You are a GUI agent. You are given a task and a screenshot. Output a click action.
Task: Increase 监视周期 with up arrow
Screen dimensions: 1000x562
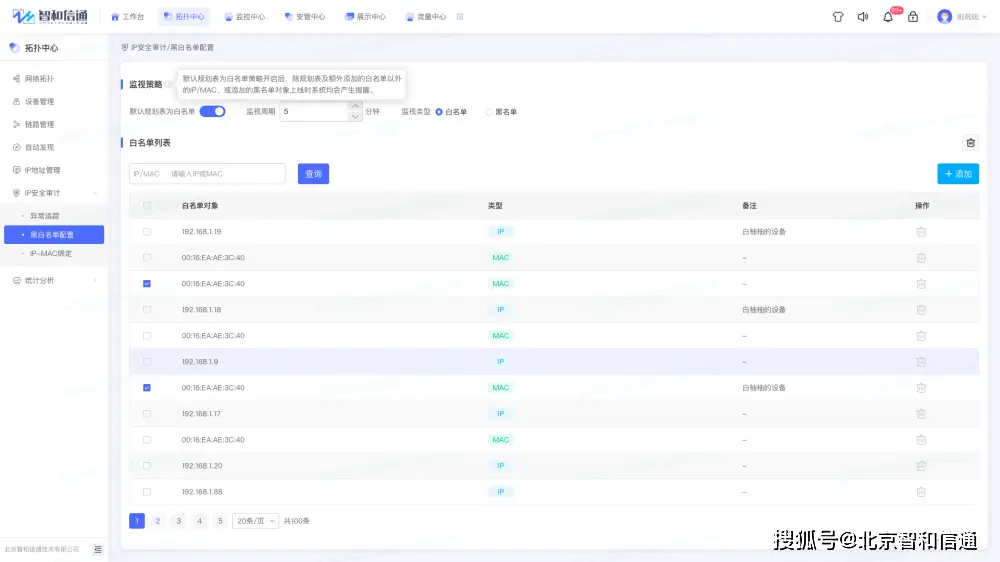click(355, 107)
